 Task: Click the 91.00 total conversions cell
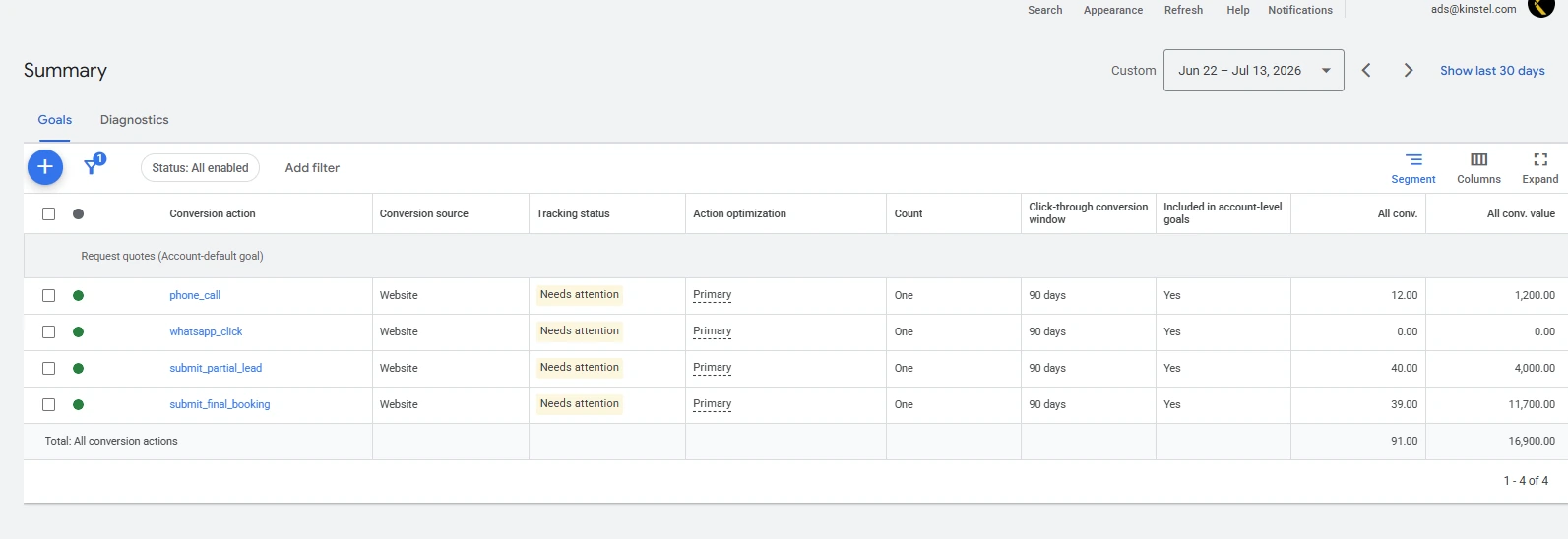(1404, 441)
